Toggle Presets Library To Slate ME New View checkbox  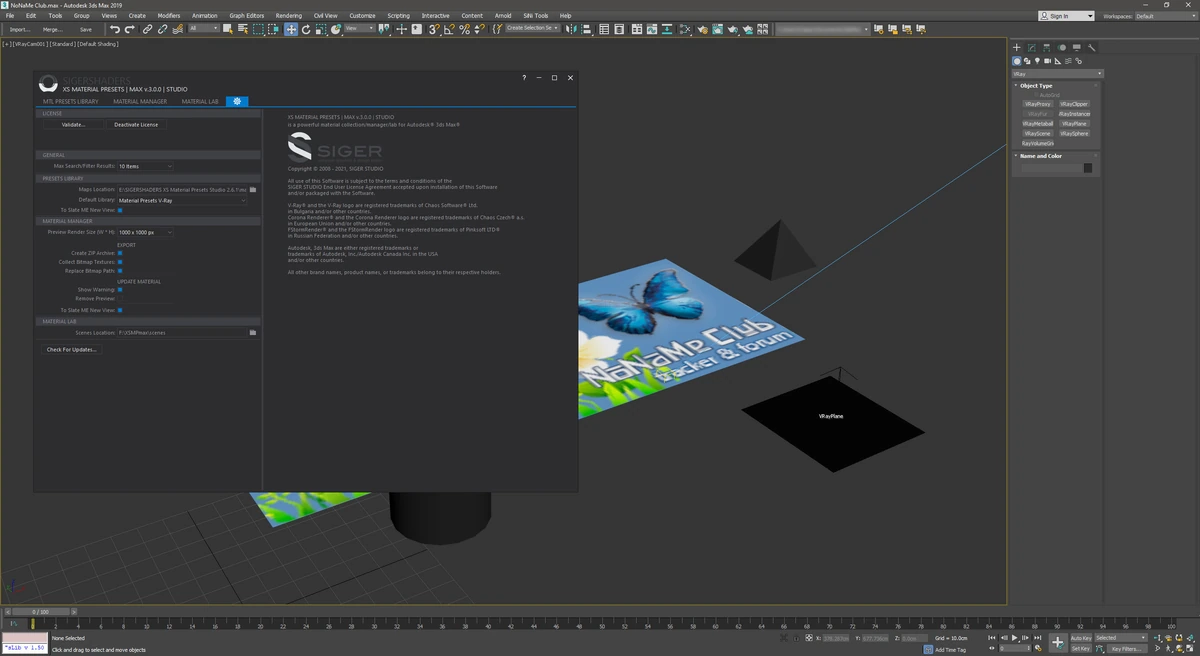click(x=120, y=210)
